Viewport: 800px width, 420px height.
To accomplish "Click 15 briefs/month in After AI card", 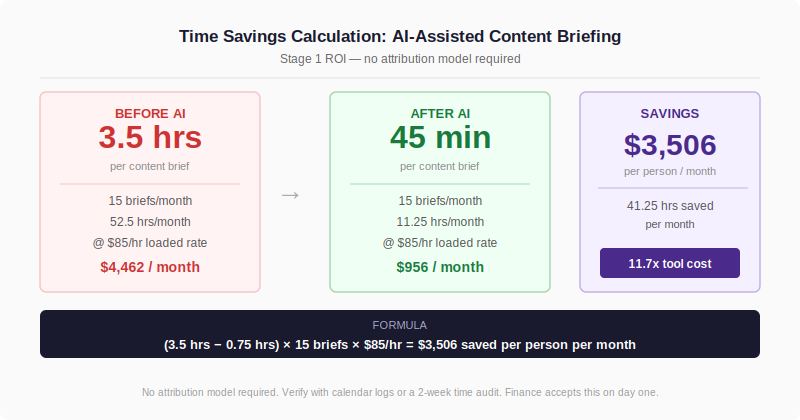I will [440, 201].
